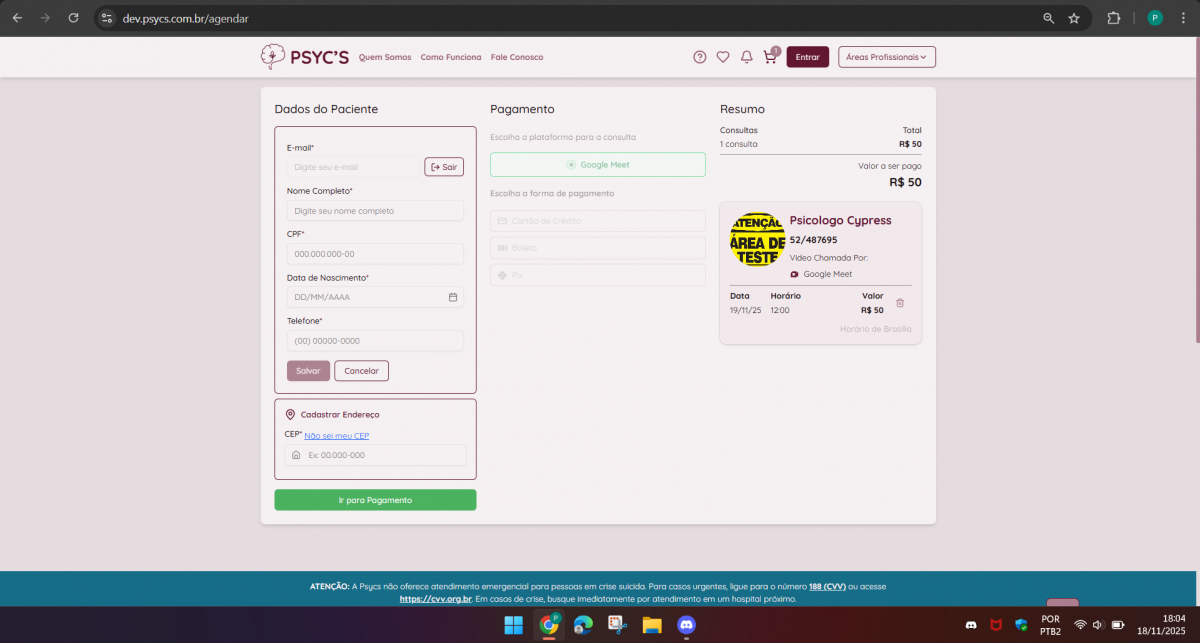Click the help question mark icon
Screen dimensions: 1200x643
700,57
